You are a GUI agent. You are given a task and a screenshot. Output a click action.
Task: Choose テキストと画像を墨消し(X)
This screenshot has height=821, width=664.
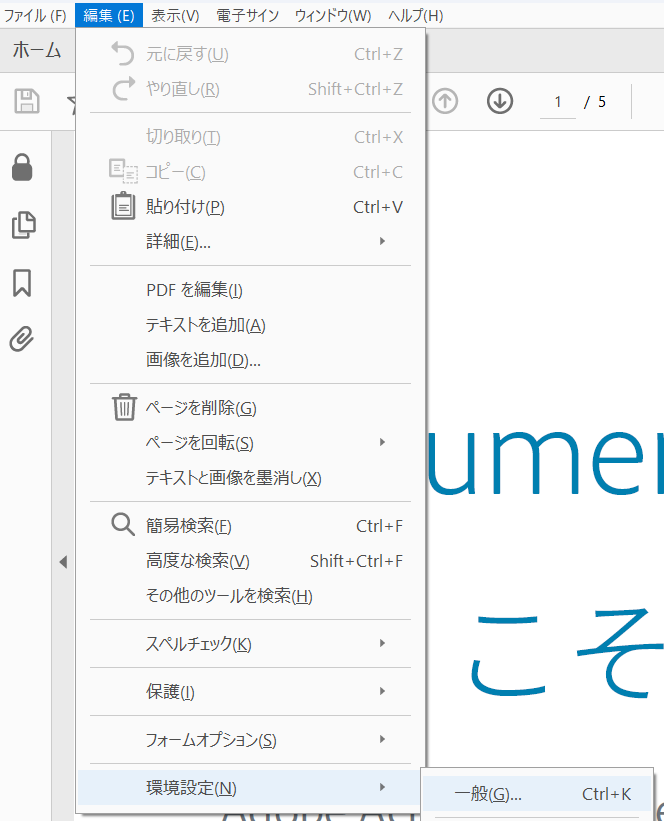[x=250, y=478]
